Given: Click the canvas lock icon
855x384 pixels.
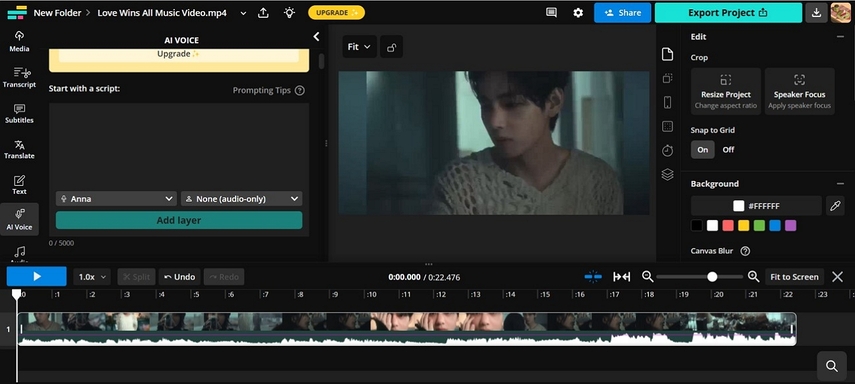Looking at the screenshot, I should point(391,47).
